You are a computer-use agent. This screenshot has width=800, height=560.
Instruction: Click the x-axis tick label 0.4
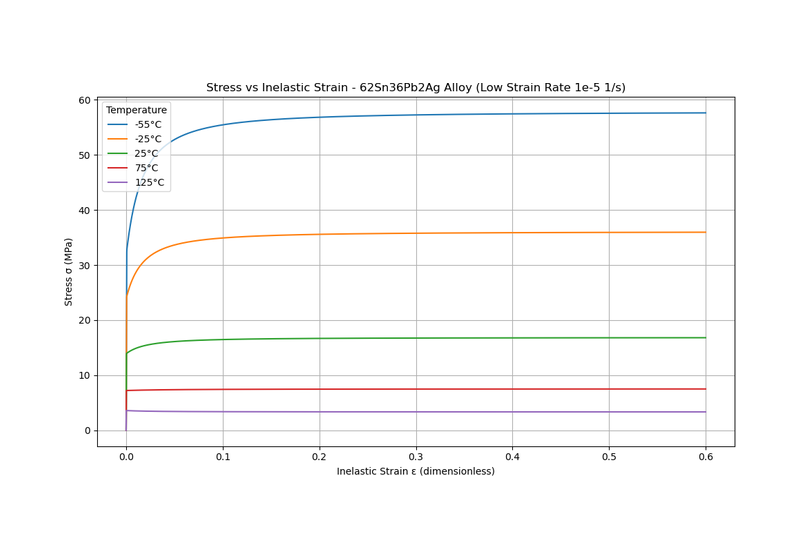coord(513,457)
